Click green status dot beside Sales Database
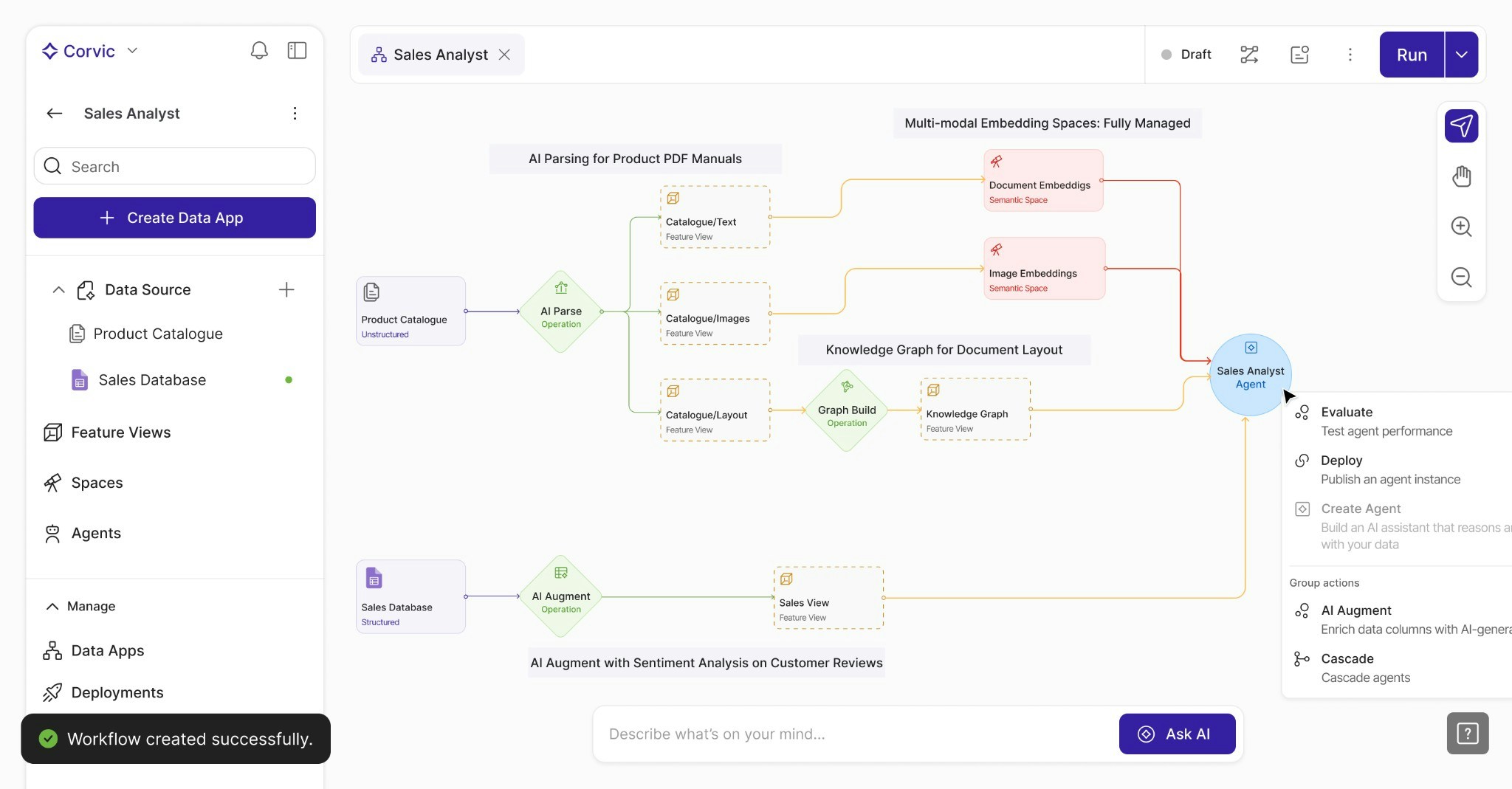 coord(289,379)
